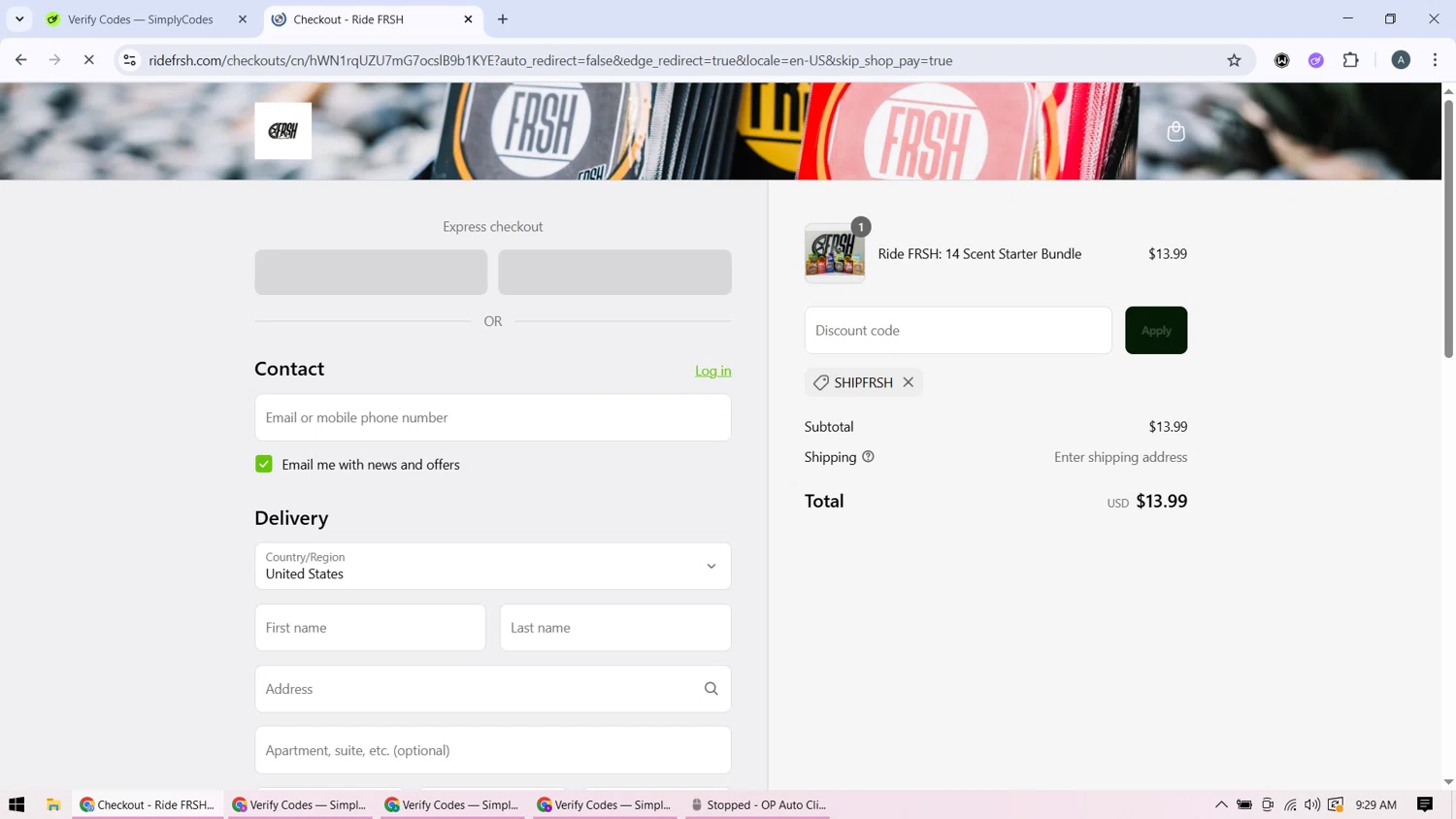Open the Chrome profile avatar
The width and height of the screenshot is (1456, 819).
coord(1401,60)
